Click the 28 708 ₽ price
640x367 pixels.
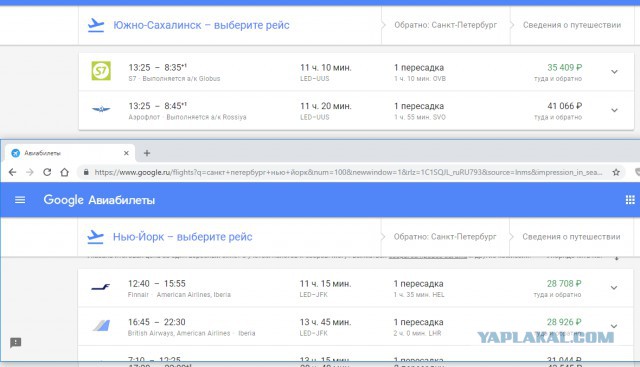[564, 283]
